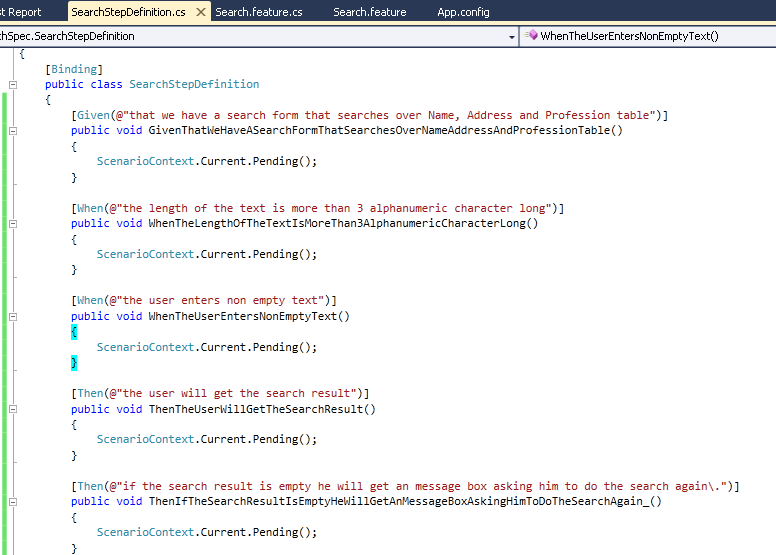776x555 pixels.
Task: Click inside the Given step string
Action: tap(386, 115)
